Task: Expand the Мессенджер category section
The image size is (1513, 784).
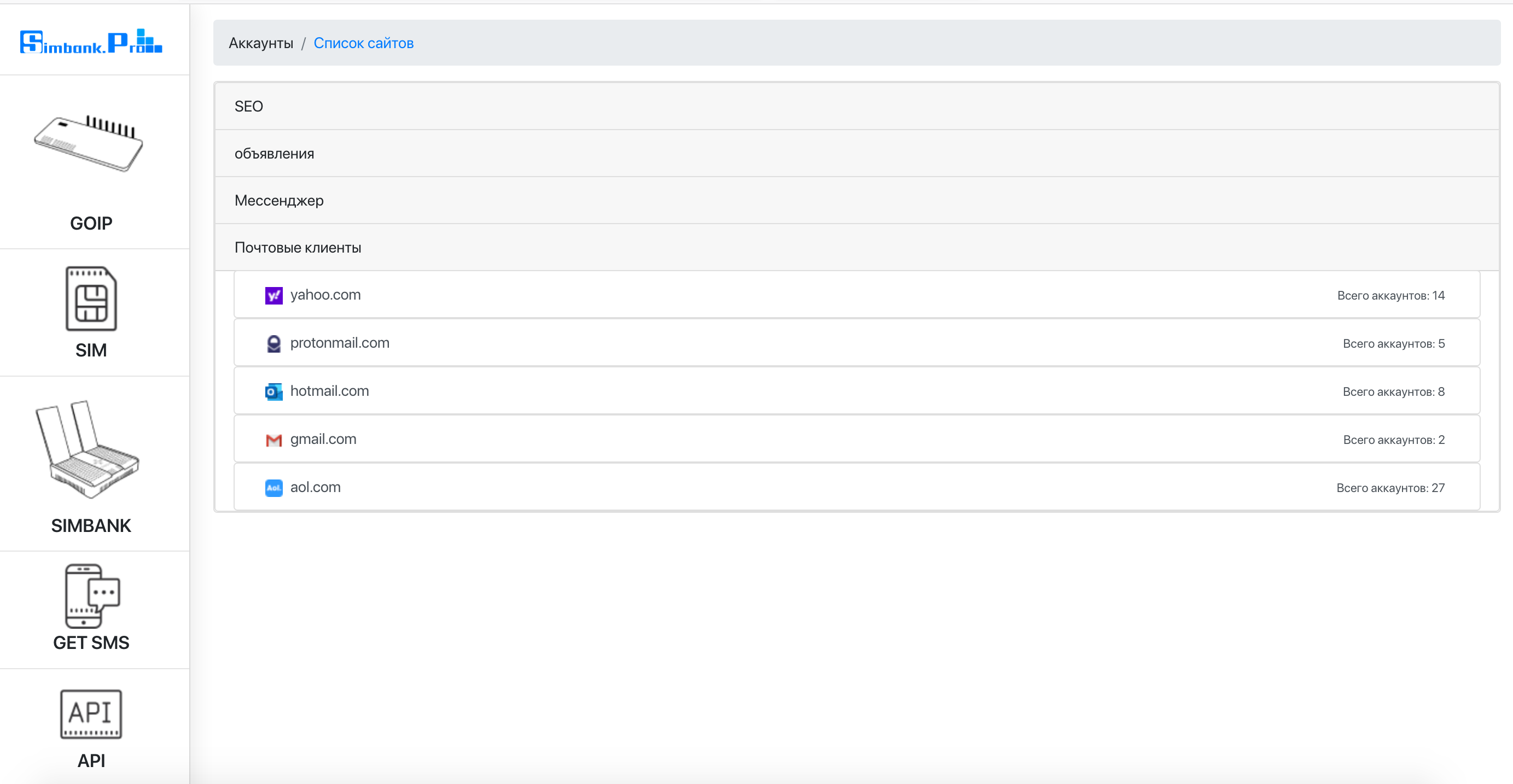Action: 279,200
